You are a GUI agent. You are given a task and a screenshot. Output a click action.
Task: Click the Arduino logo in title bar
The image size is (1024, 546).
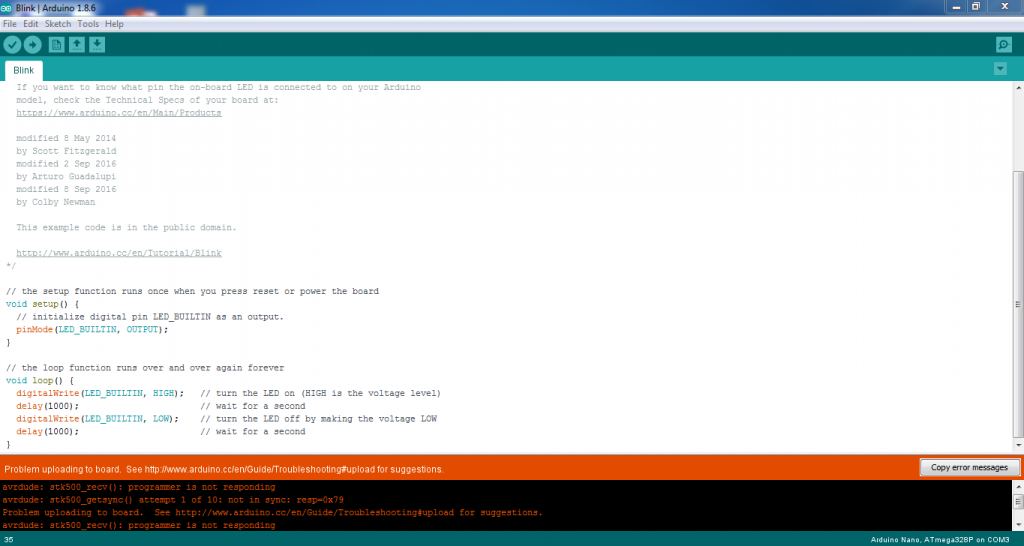[x=6, y=7]
